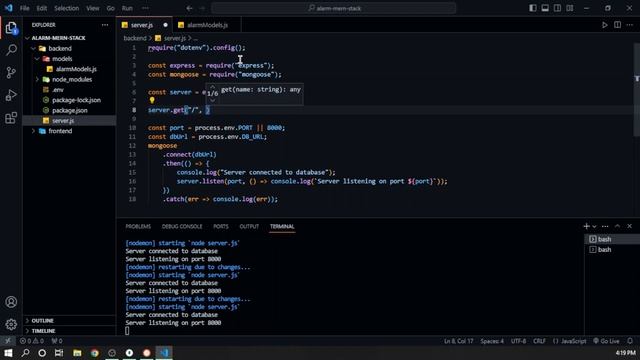The width and height of the screenshot is (640, 360).
Task: Switch to the OUTPUT panel tab
Action: coord(249,227)
